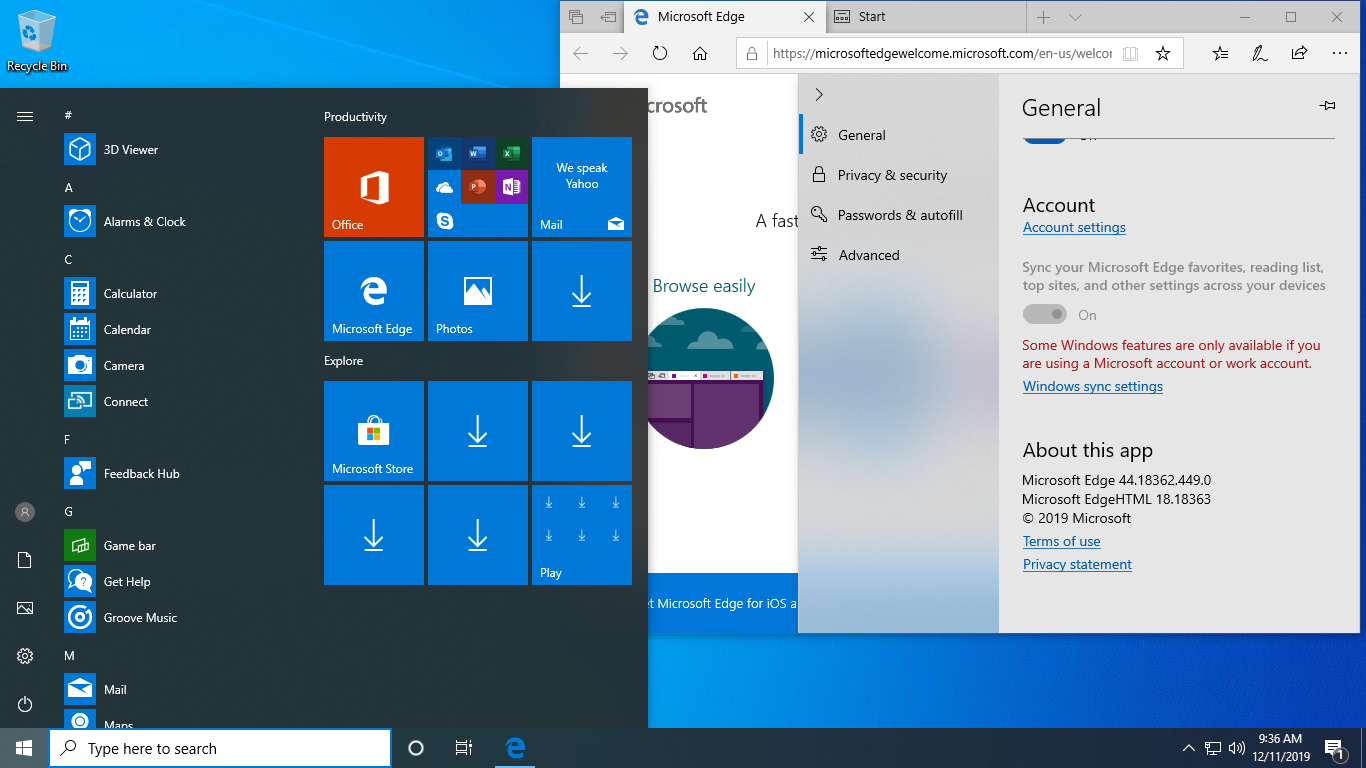The width and height of the screenshot is (1366, 768).
Task: Select the Microsoft Edge tab
Action: [725, 17]
